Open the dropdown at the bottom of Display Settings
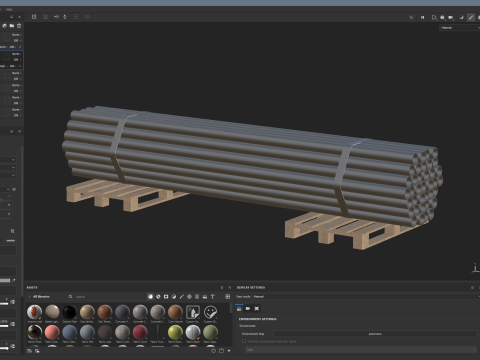Image resolution: width=480 pixels, height=360 pixels. tap(361, 350)
